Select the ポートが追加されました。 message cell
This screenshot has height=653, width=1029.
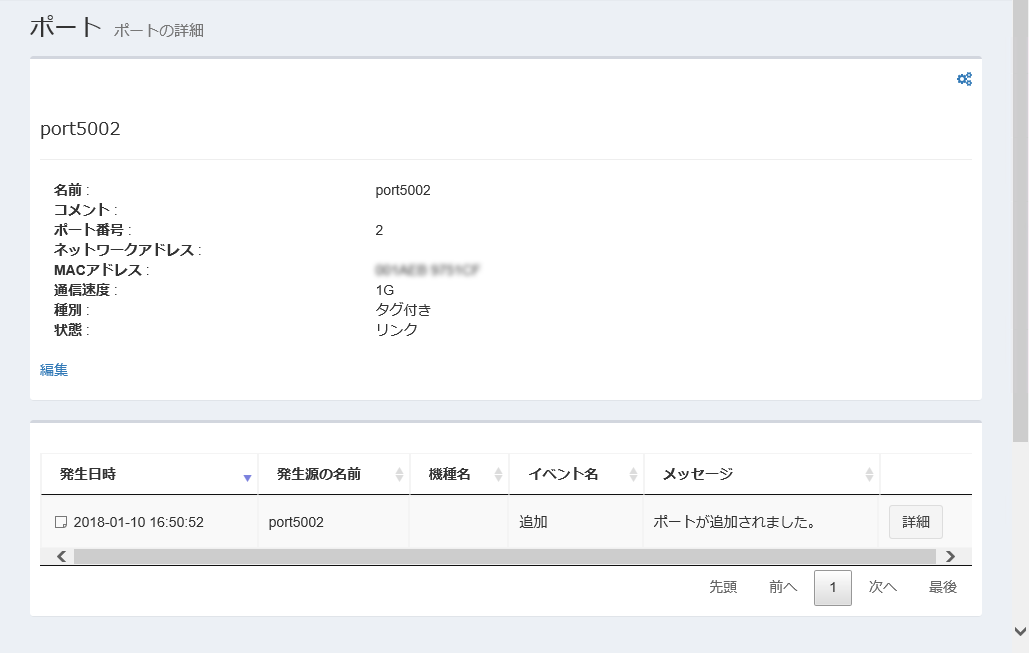[x=734, y=522]
